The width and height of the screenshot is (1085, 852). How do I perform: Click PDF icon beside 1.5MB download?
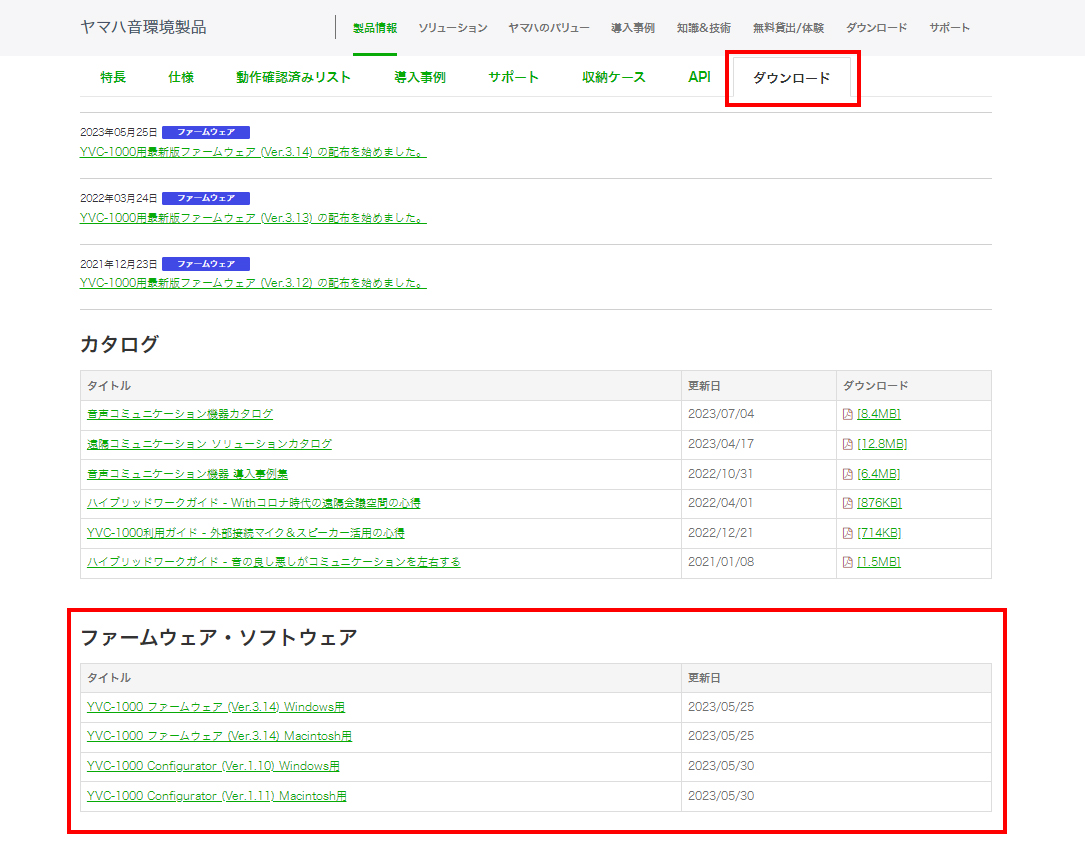click(x=848, y=562)
